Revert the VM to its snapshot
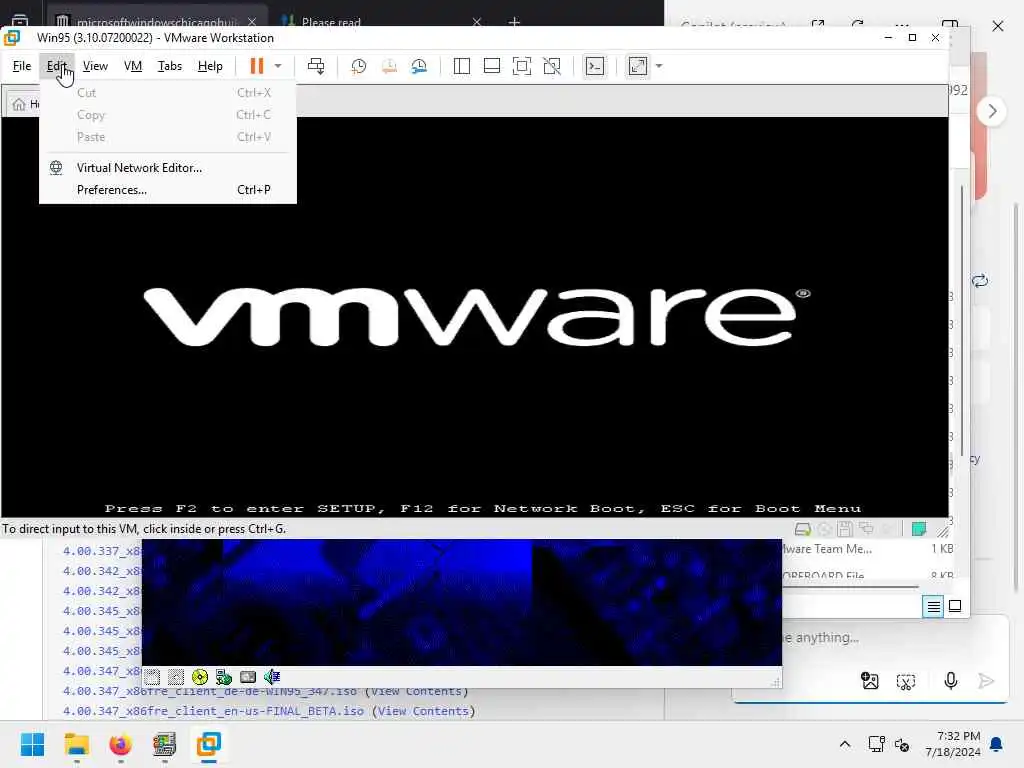 pyautogui.click(x=389, y=66)
